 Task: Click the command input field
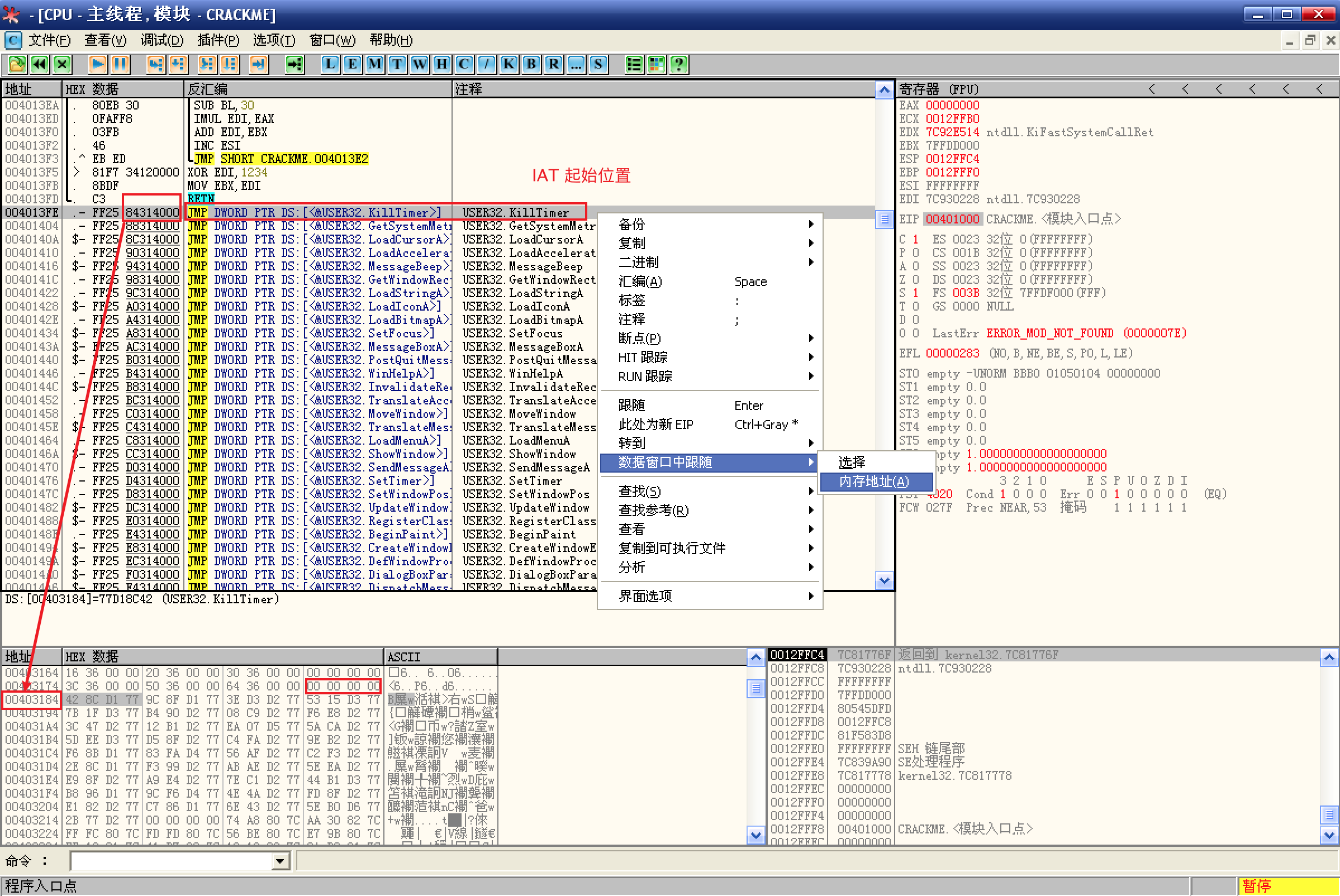click(172, 861)
